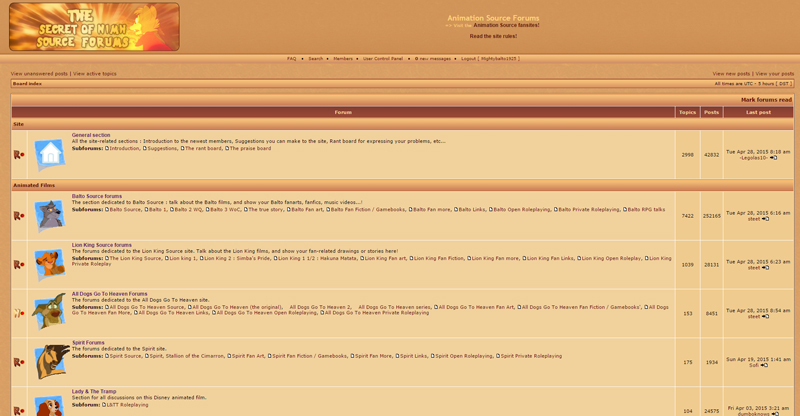The image size is (800, 416).
Task: Click the unread status icon beside Lion King forums
Action: [19, 264]
